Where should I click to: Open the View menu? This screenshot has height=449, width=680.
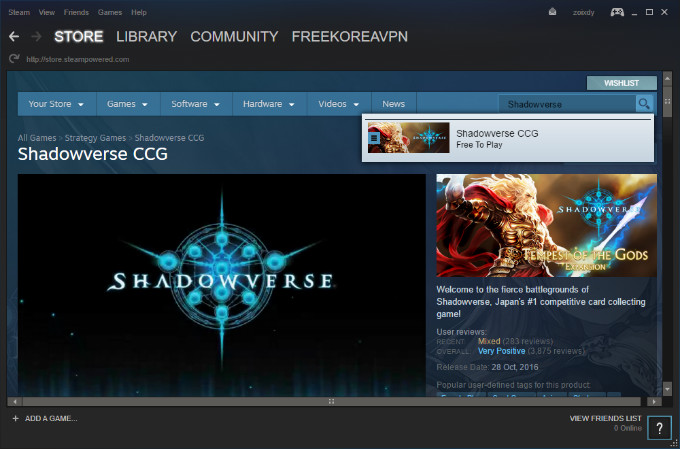[47, 12]
